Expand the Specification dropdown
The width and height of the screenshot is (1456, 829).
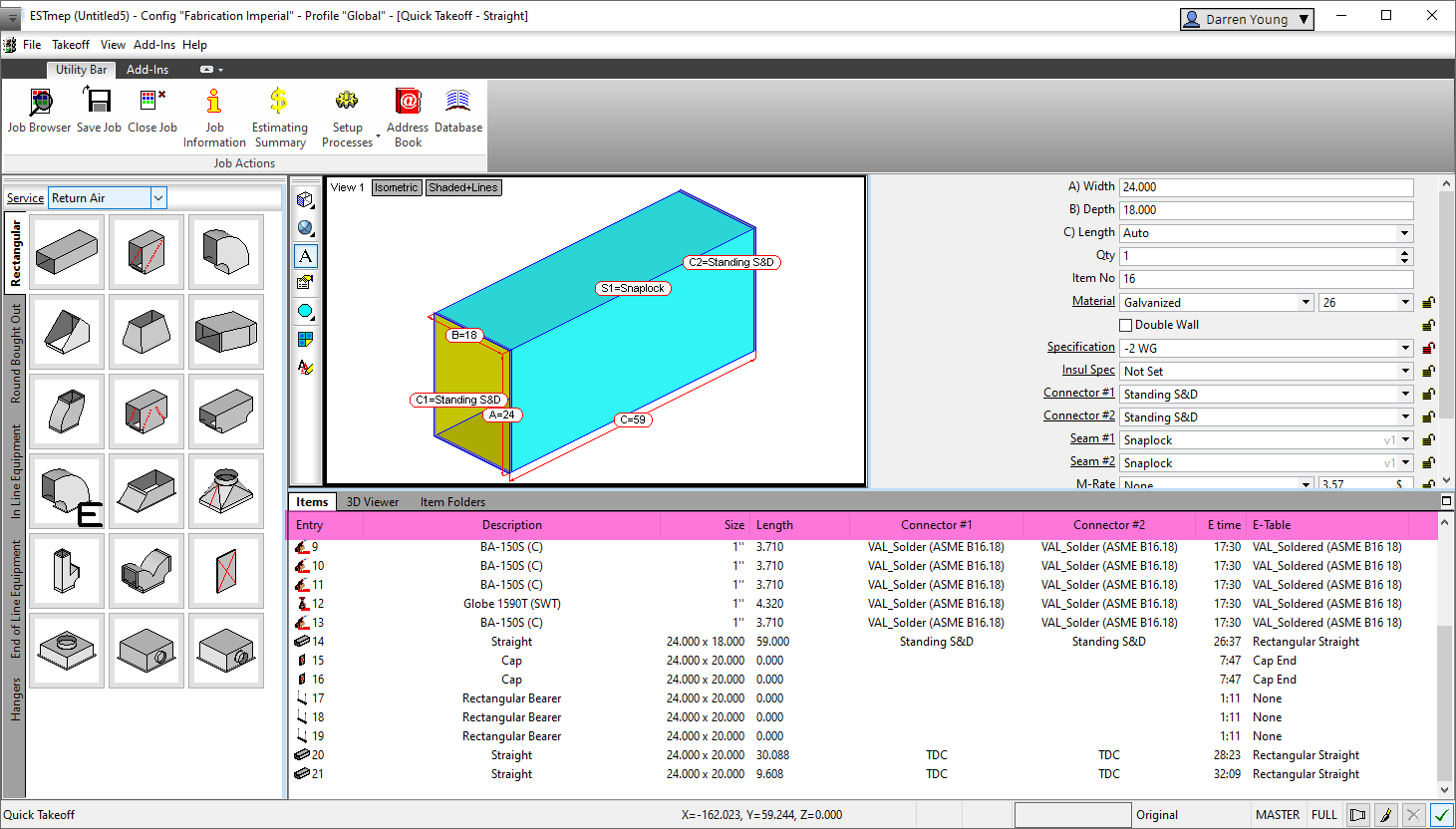pyautogui.click(x=1405, y=349)
